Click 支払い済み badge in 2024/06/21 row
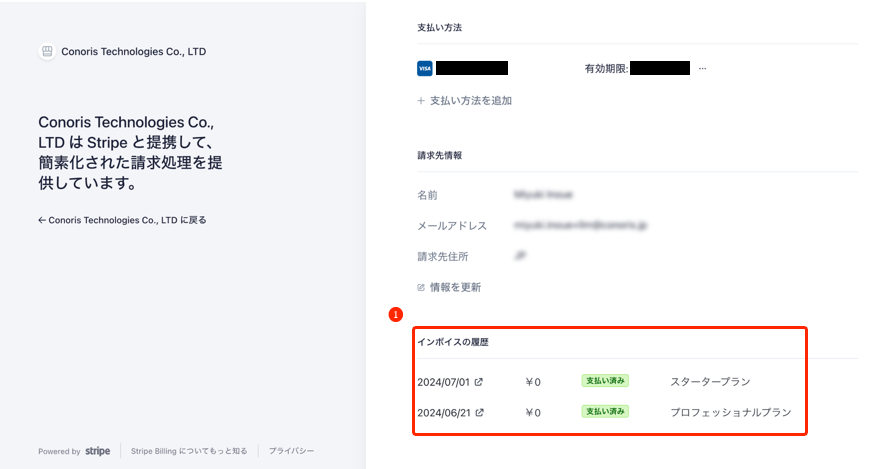The height and width of the screenshot is (469, 872). [x=605, y=412]
